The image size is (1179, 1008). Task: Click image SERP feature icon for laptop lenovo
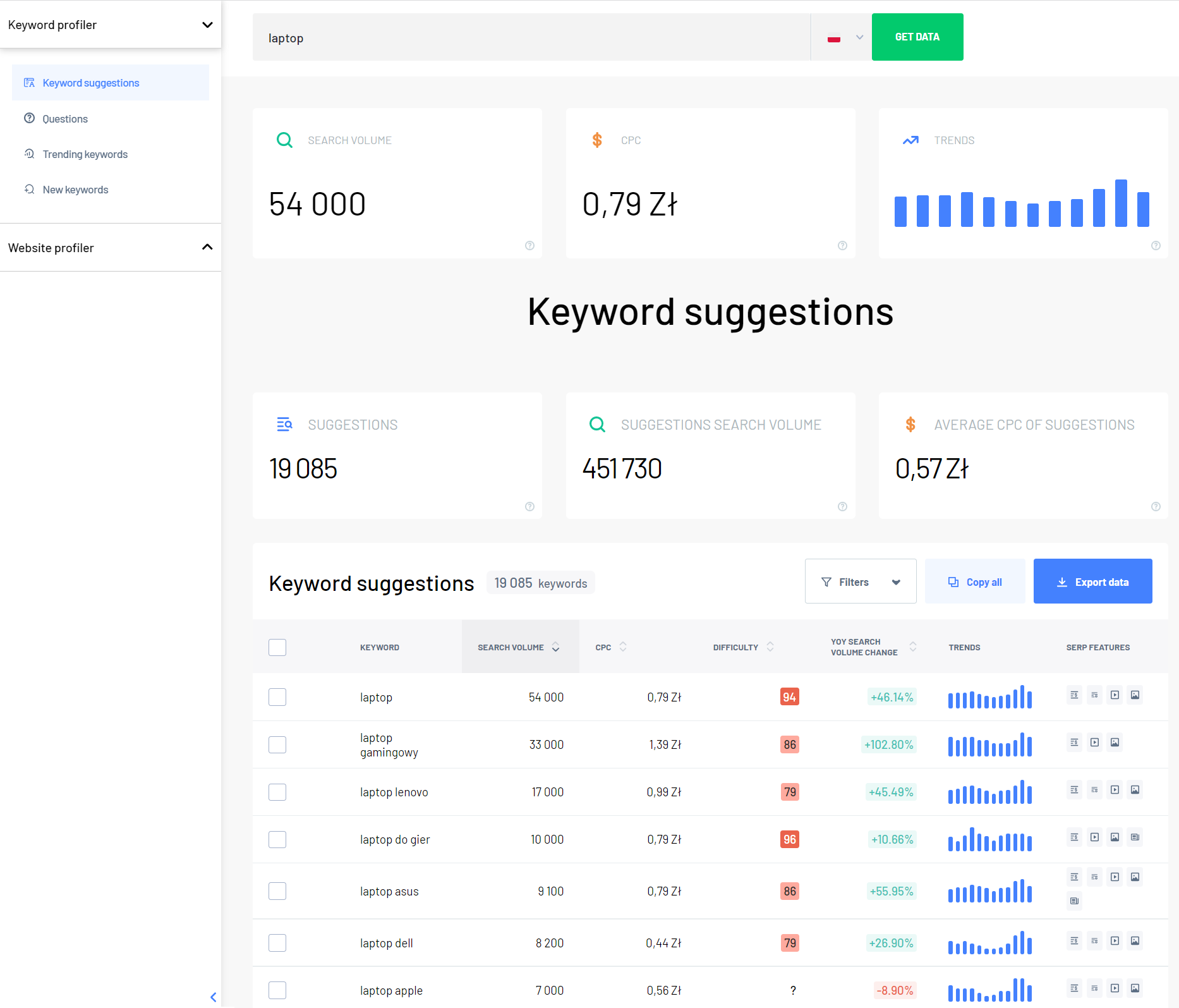tap(1135, 790)
